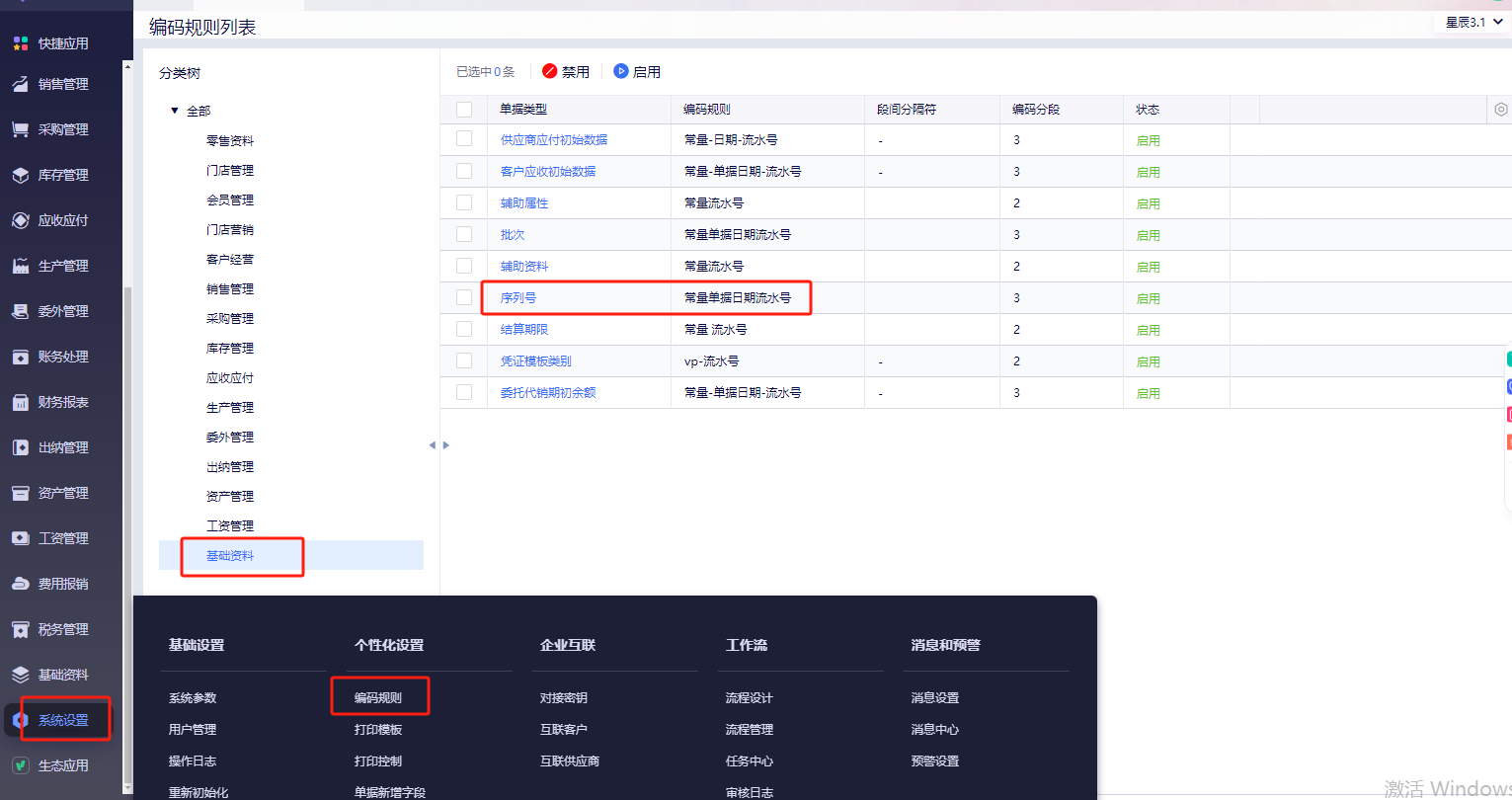Click the 生态应用 green icon in sidebar

point(20,765)
